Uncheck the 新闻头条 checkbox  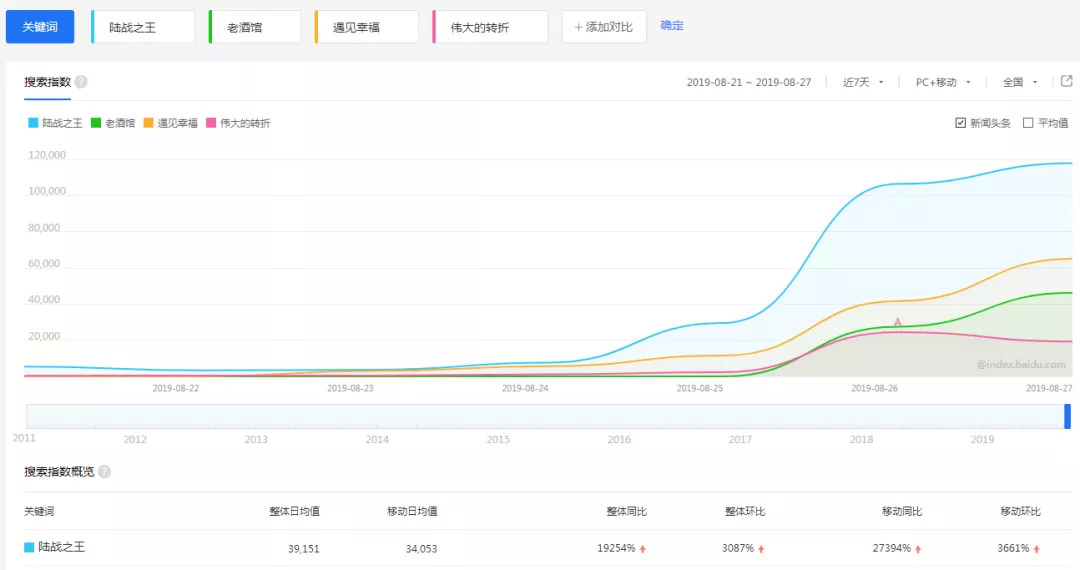coord(960,123)
